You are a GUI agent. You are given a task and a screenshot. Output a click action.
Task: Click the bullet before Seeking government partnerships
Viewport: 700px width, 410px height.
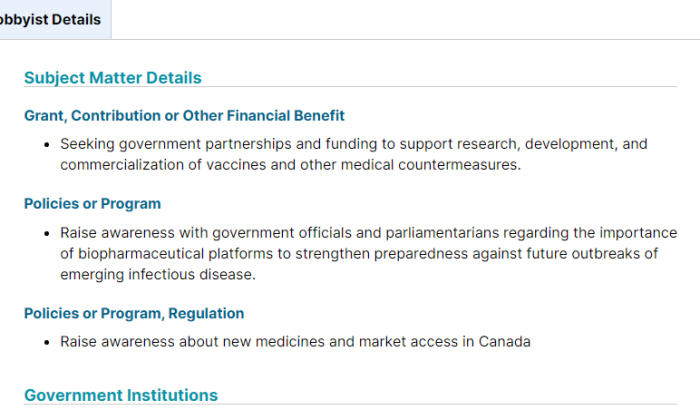click(47, 145)
